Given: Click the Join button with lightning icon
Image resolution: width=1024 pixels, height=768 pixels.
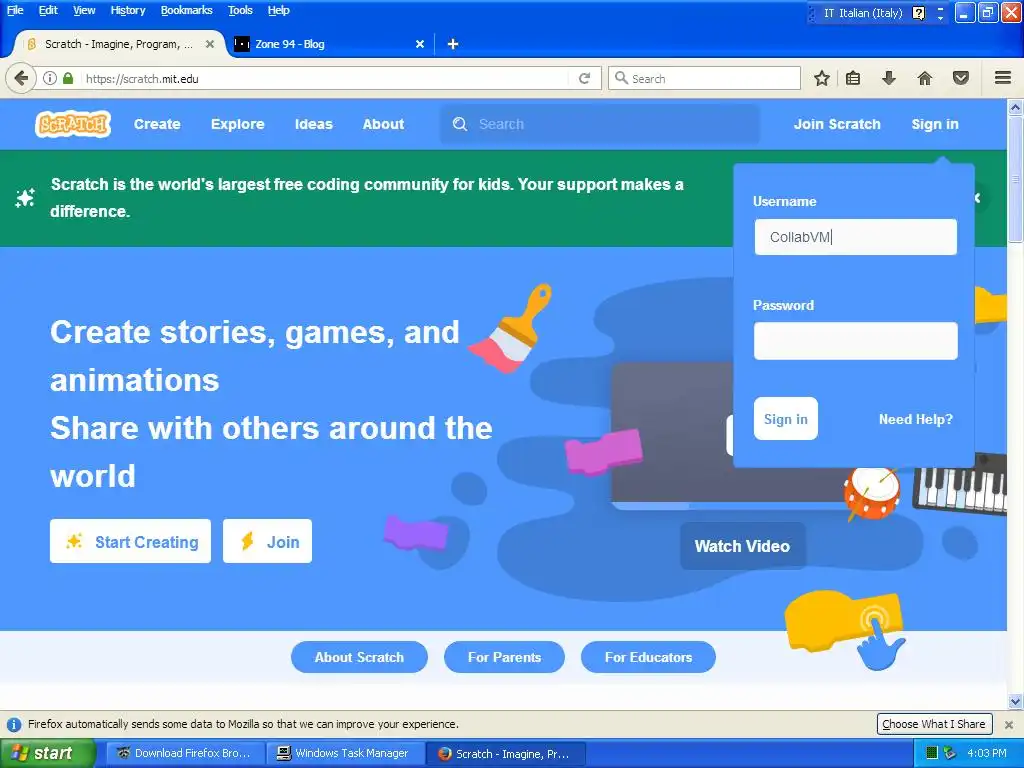Looking at the screenshot, I should click(267, 541).
